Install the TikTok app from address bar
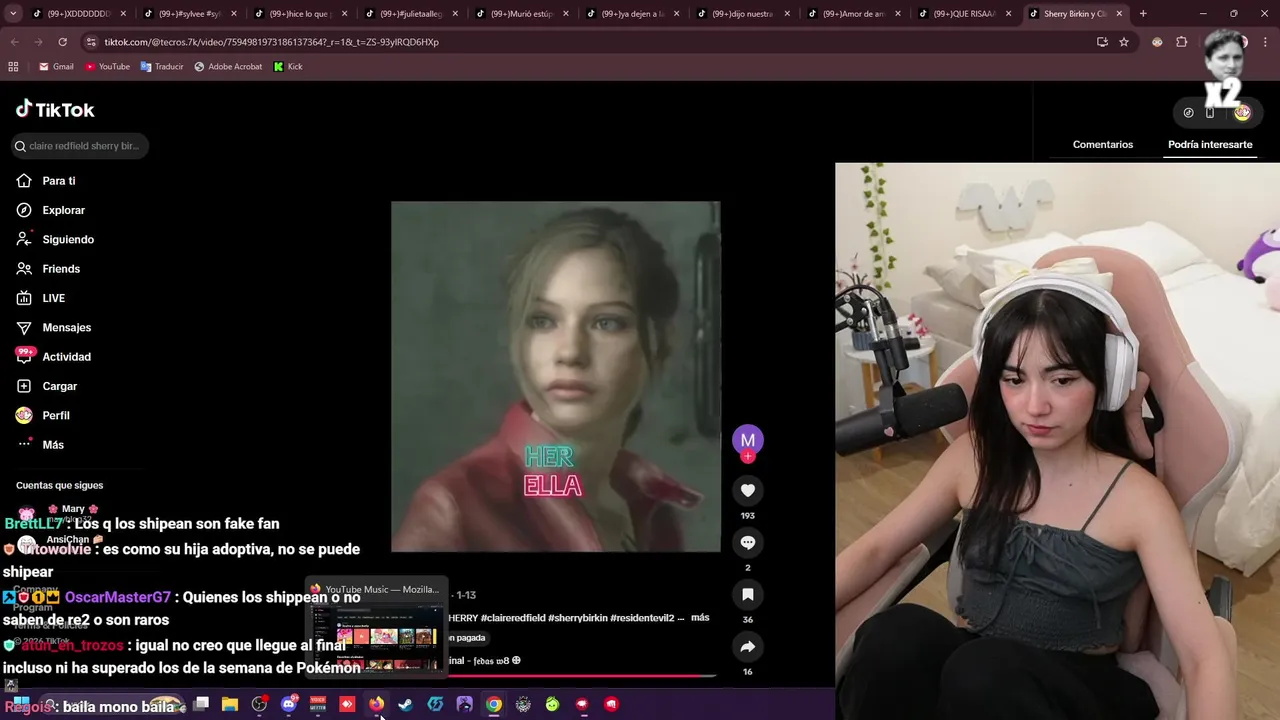Image resolution: width=1280 pixels, height=720 pixels. (x=1102, y=42)
